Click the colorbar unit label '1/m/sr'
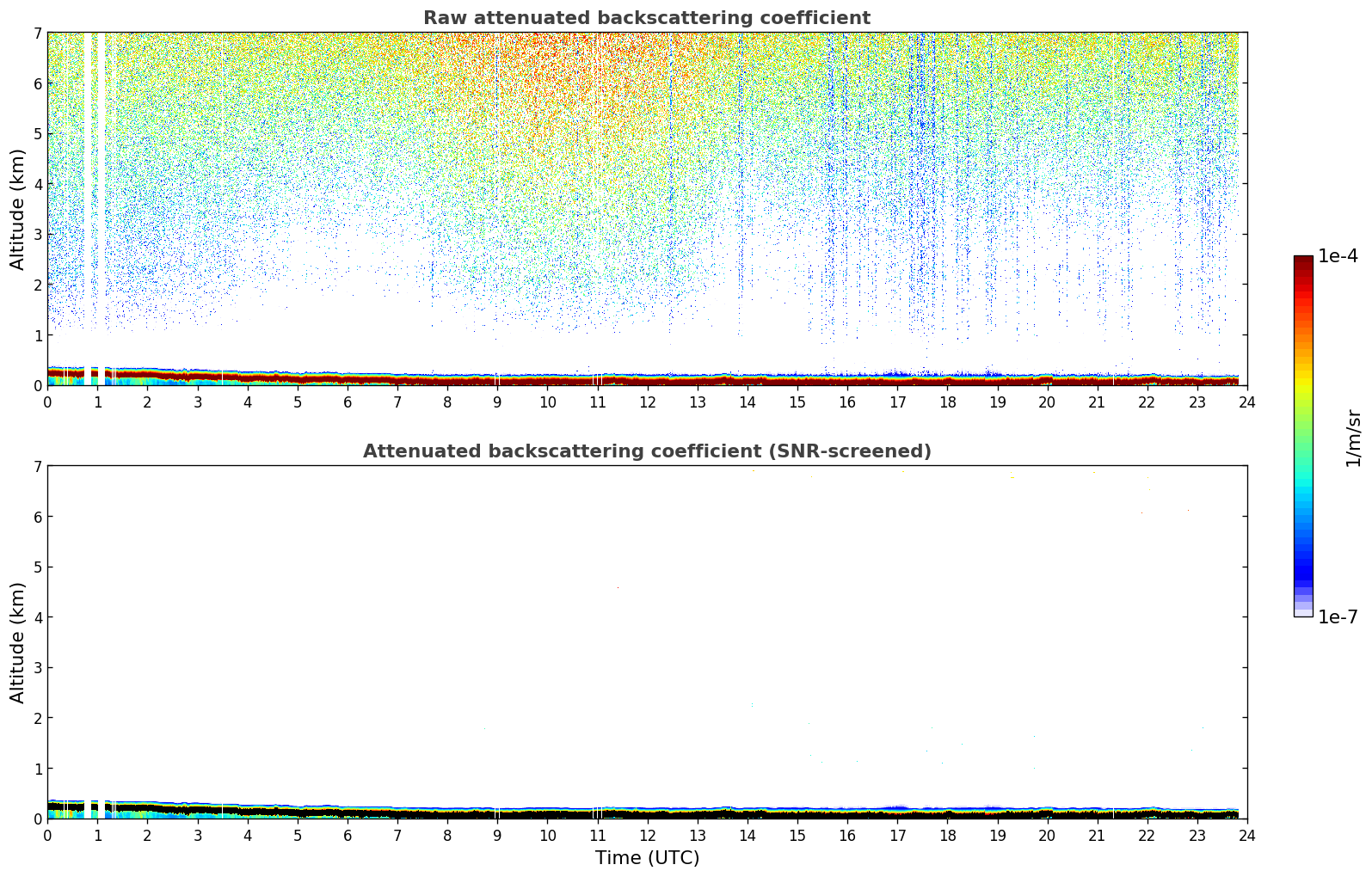The image size is (1372, 877). point(1353,438)
